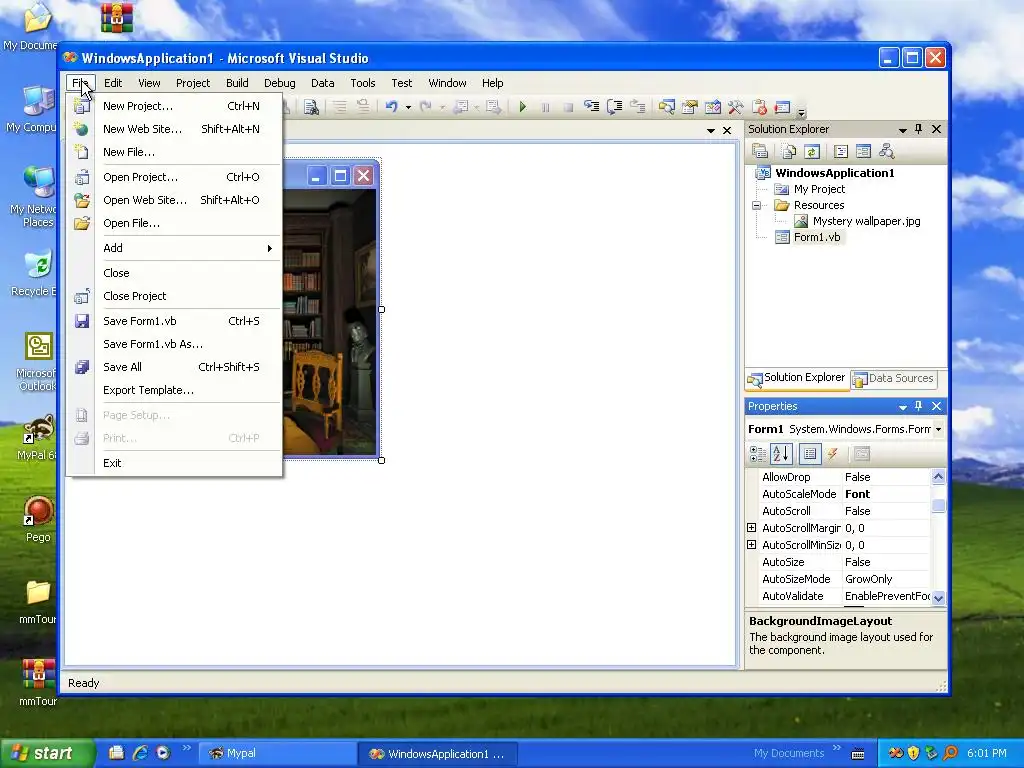The width and height of the screenshot is (1024, 768).
Task: Start debugging with green play icon
Action: (522, 107)
